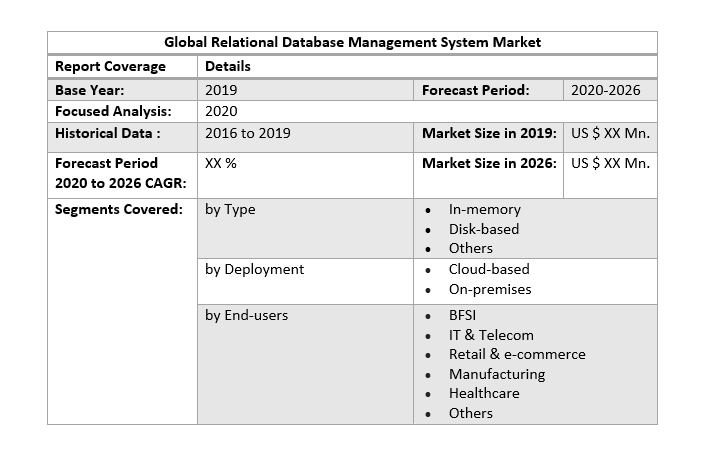
Task: Click the Market Size in 2026 label
Action: point(489,163)
